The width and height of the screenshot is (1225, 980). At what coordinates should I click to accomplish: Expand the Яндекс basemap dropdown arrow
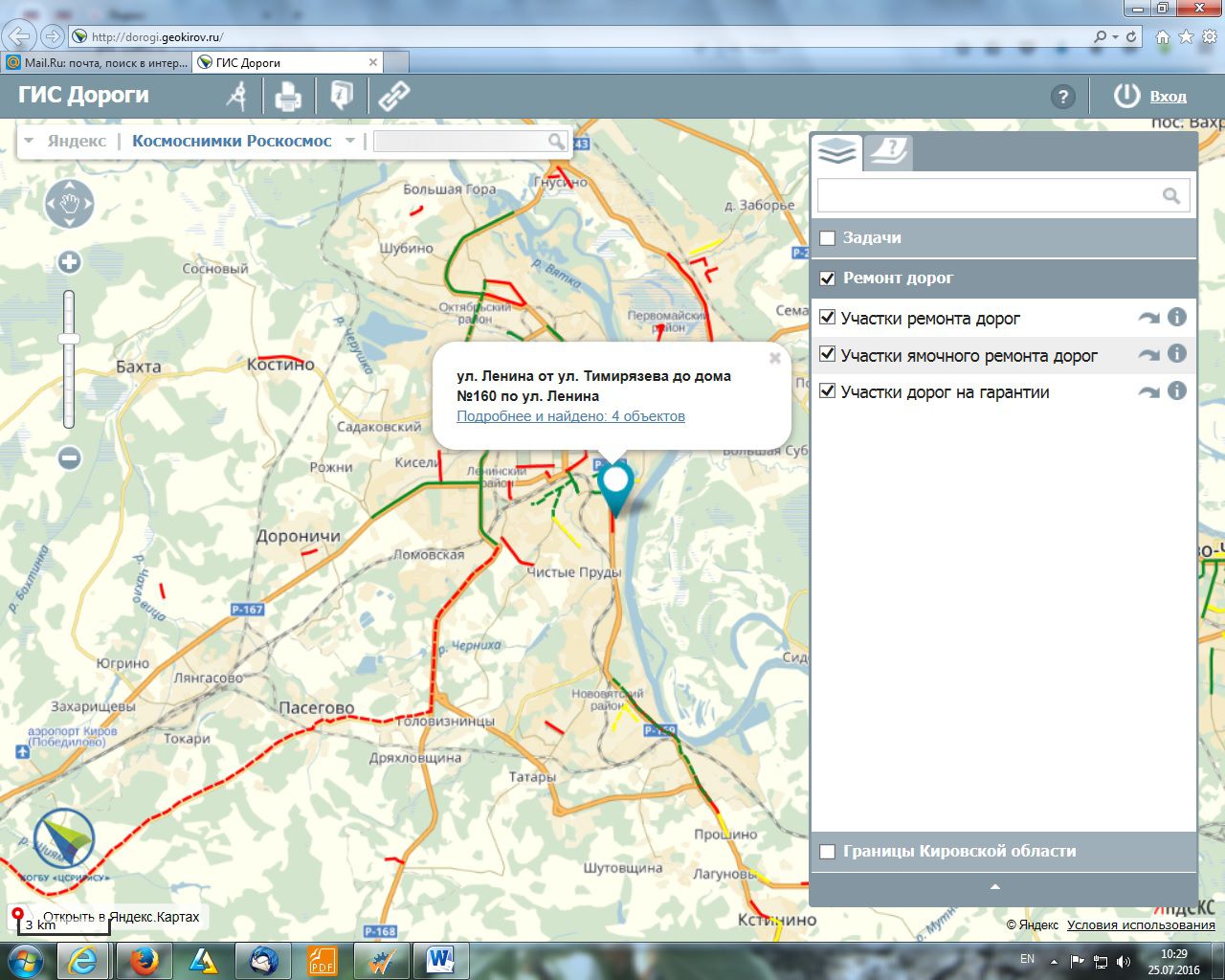click(x=29, y=141)
